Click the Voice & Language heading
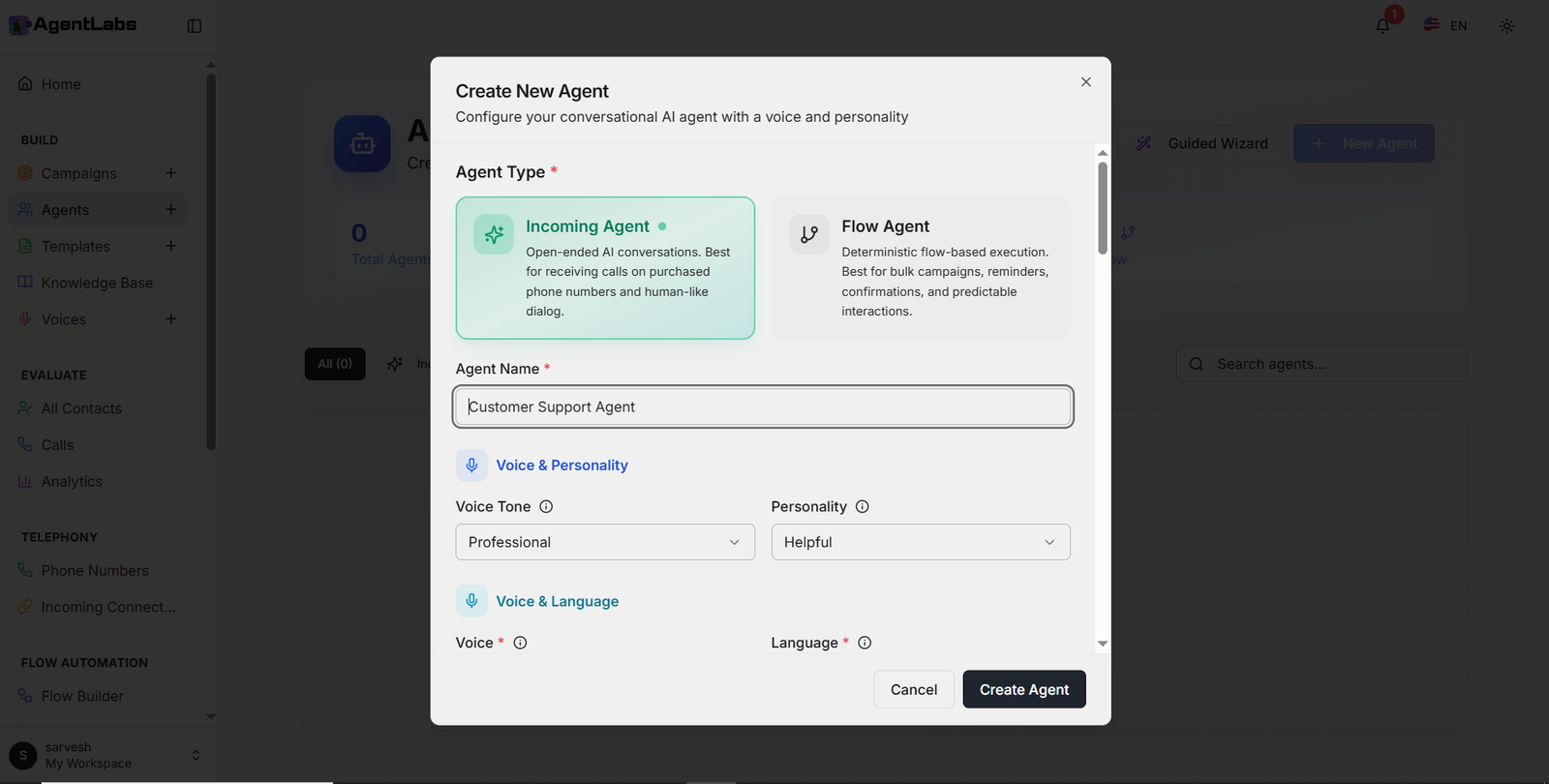 (558, 601)
